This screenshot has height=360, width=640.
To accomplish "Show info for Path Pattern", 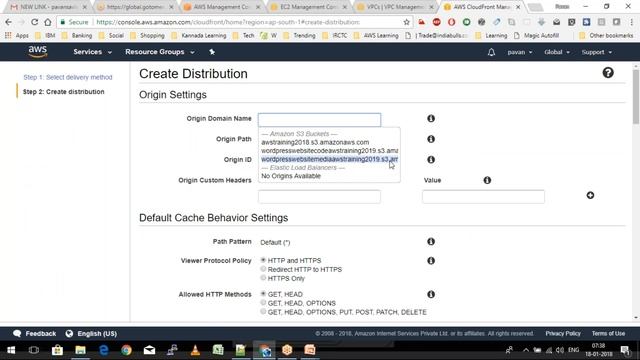I will point(431,242).
